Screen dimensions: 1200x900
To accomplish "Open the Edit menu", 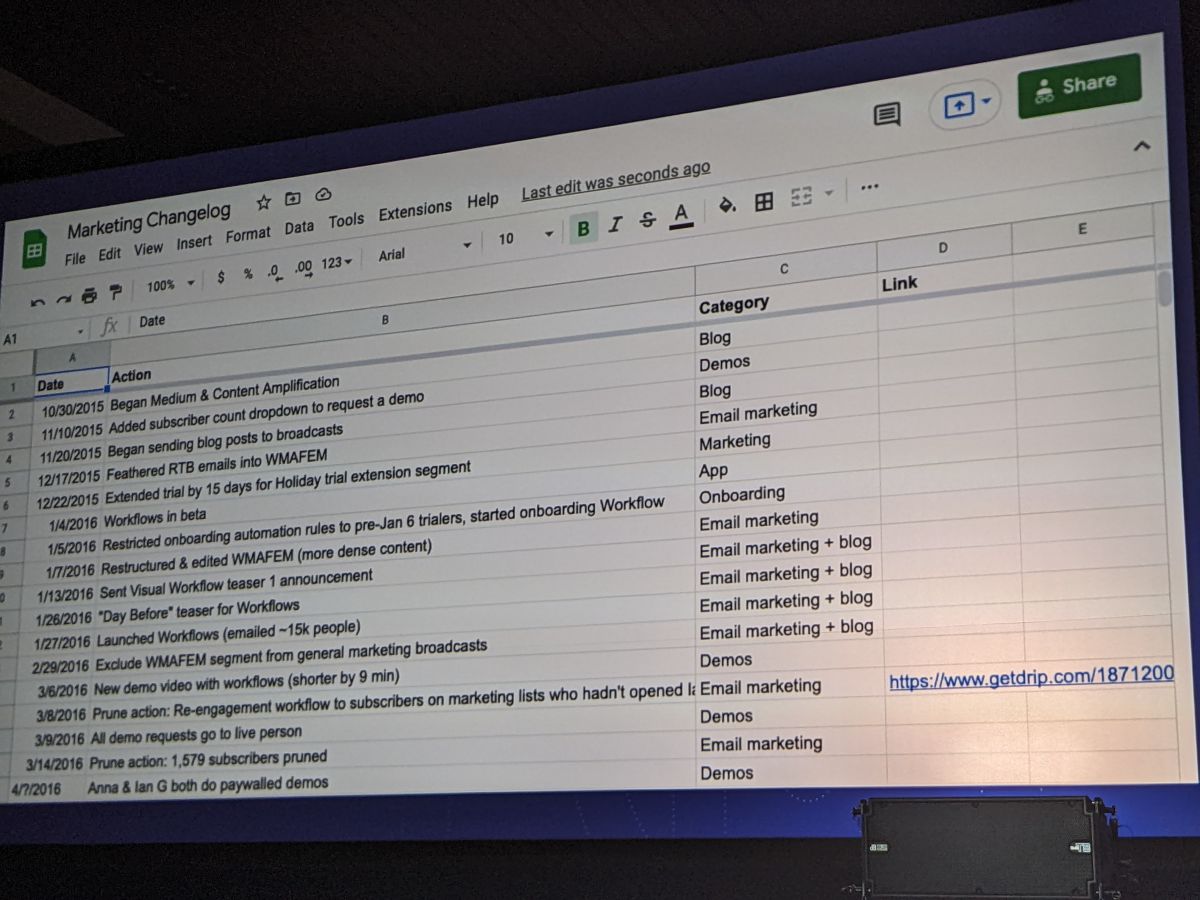I will [x=109, y=255].
